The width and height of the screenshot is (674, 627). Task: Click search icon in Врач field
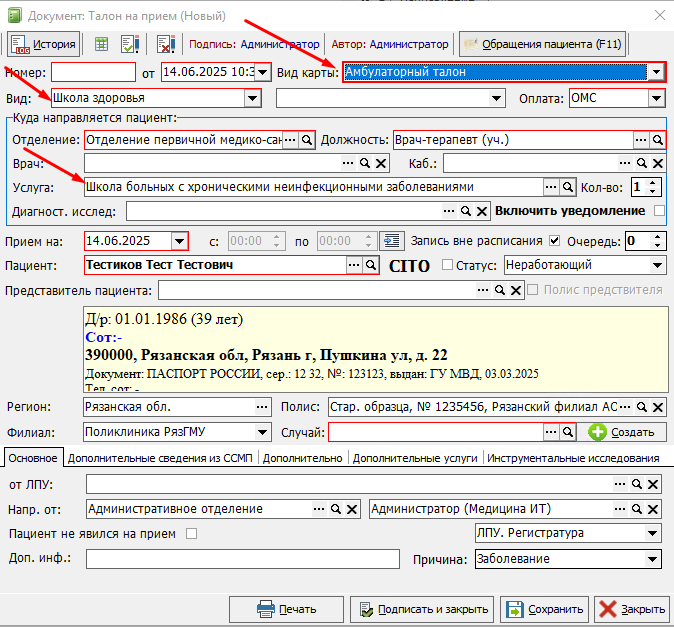tap(365, 163)
